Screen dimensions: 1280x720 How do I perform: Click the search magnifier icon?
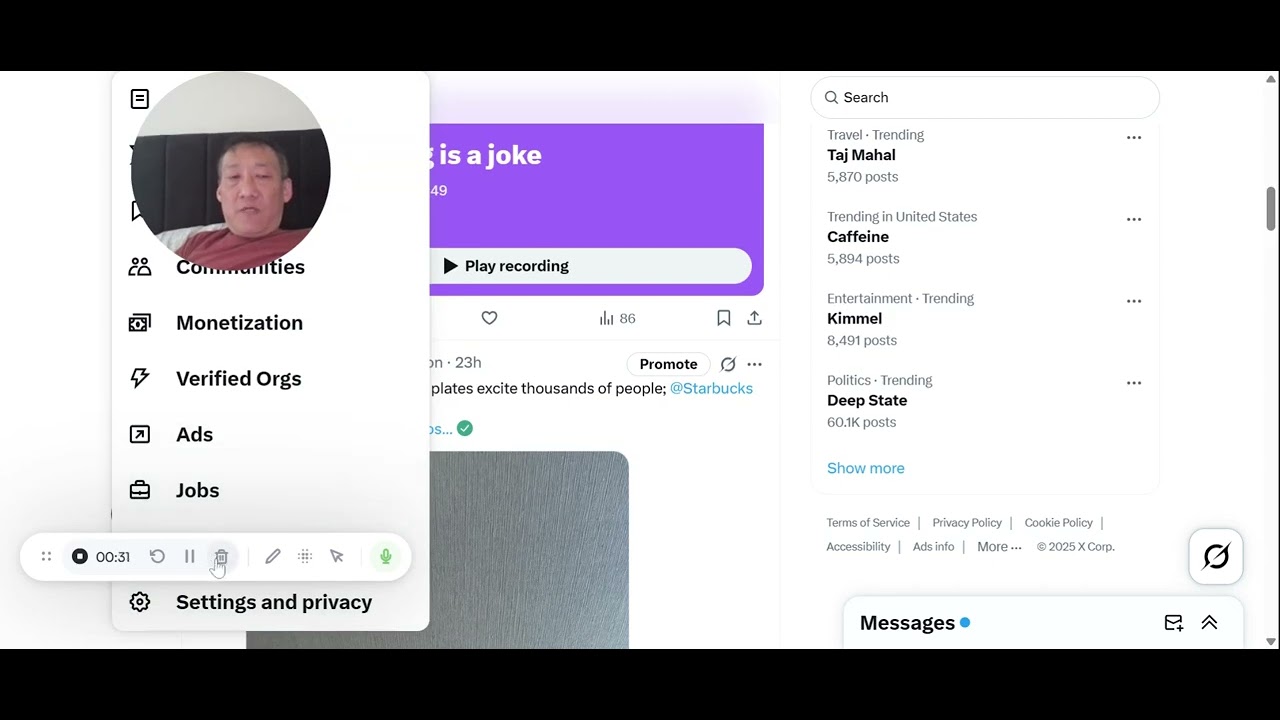831,97
